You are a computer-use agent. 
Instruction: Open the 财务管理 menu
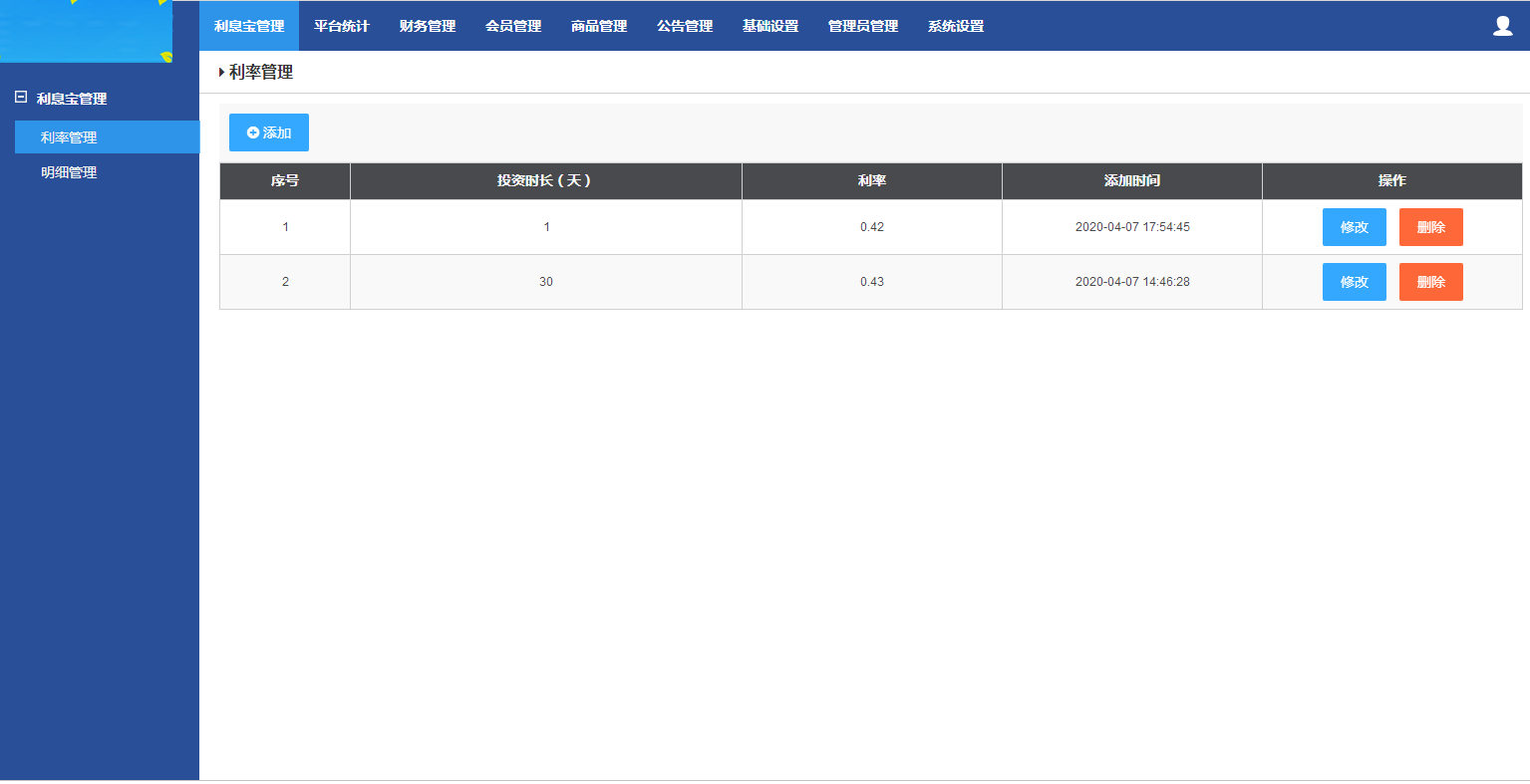(427, 26)
